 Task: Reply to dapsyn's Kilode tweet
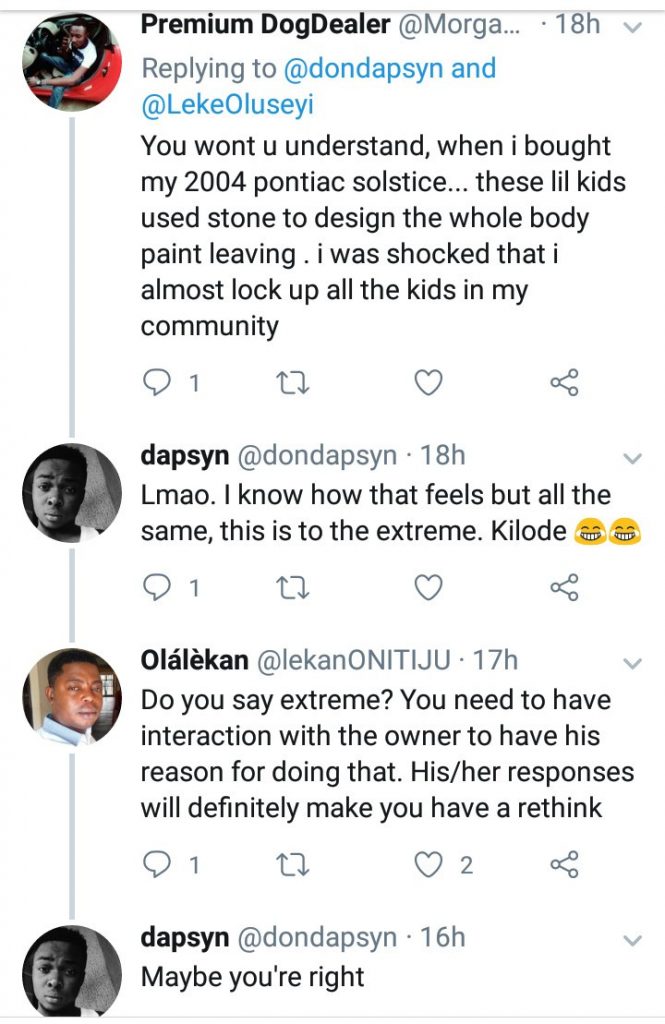(157, 588)
